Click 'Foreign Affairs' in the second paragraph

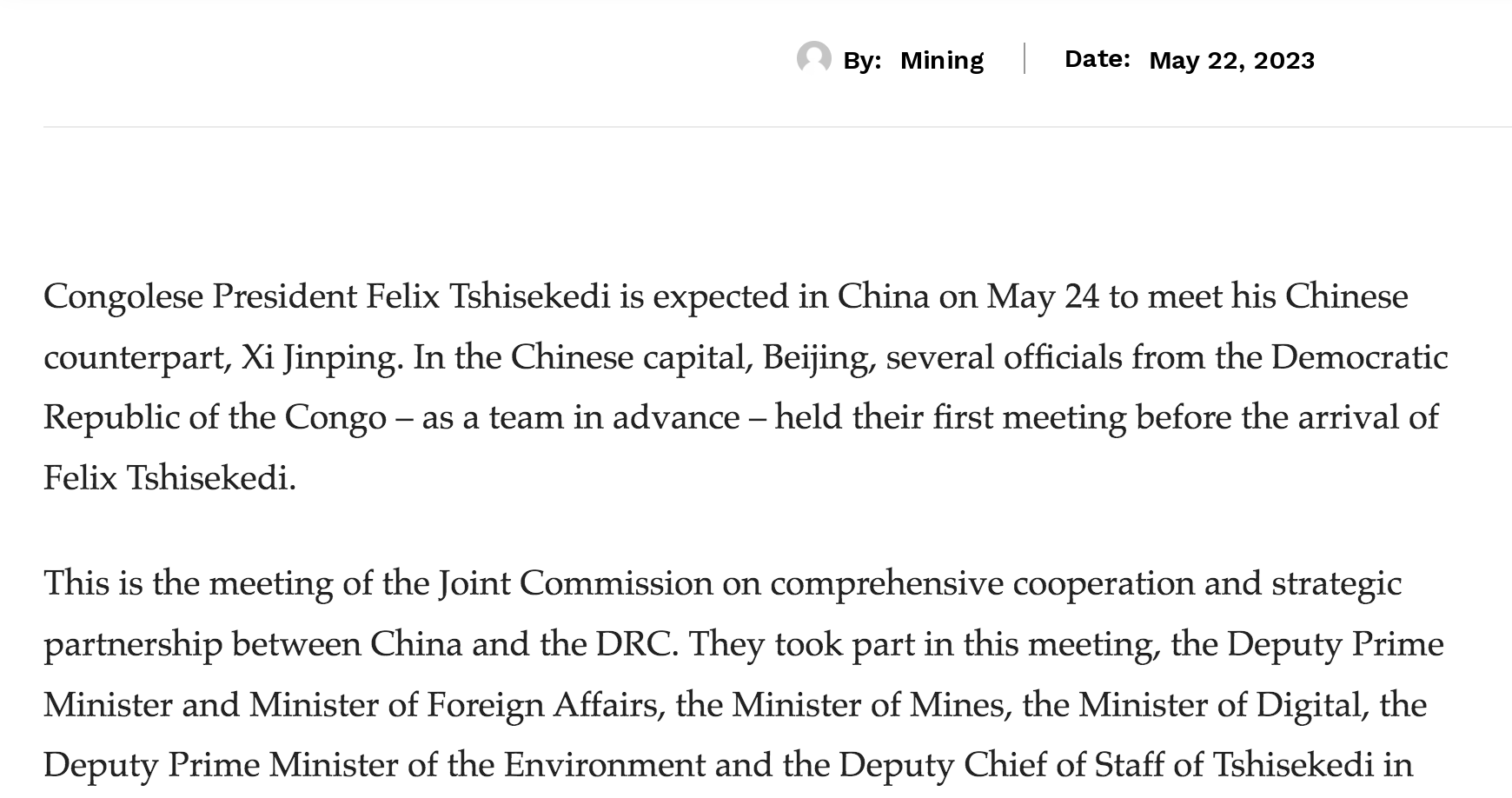pos(546,705)
